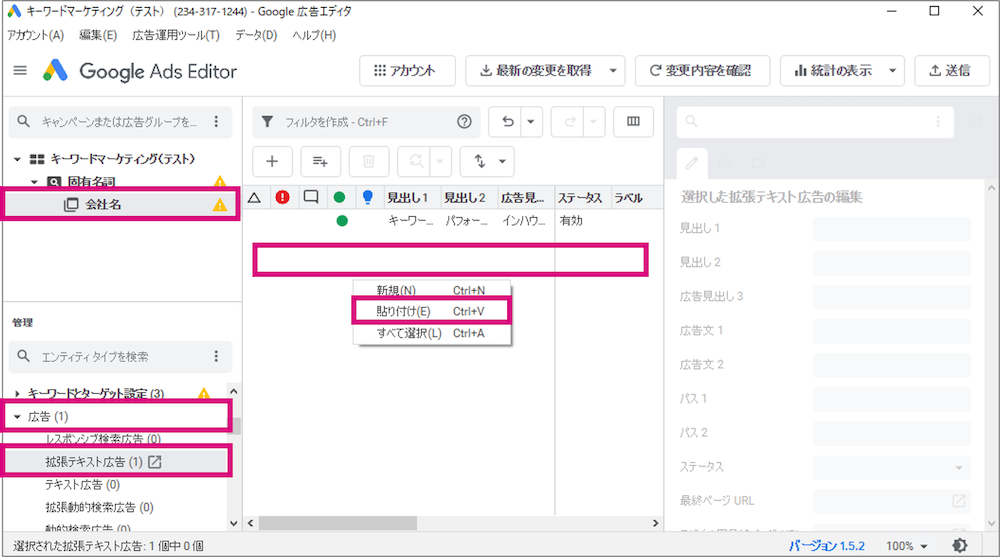This screenshot has width=1000, height=557.
Task: Open dropdown beside import/export arrows
Action: pyautogui.click(x=503, y=161)
